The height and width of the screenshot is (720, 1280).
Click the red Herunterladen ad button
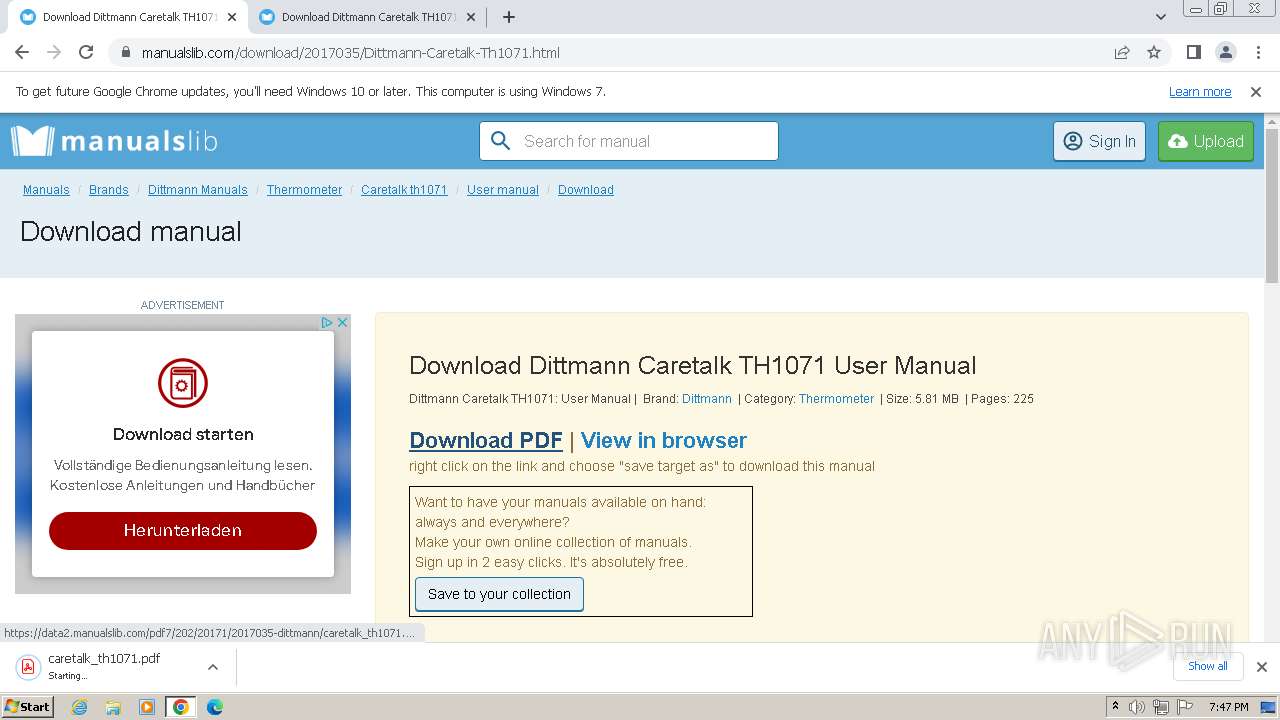coord(183,530)
